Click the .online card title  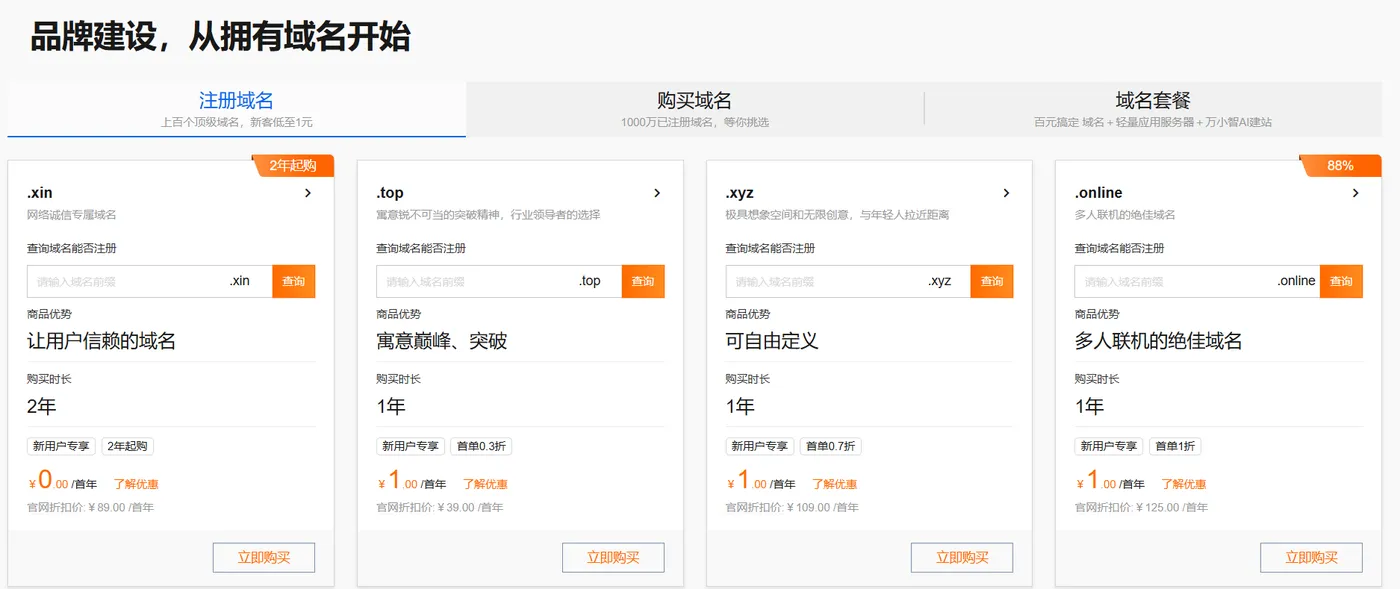(1099, 193)
